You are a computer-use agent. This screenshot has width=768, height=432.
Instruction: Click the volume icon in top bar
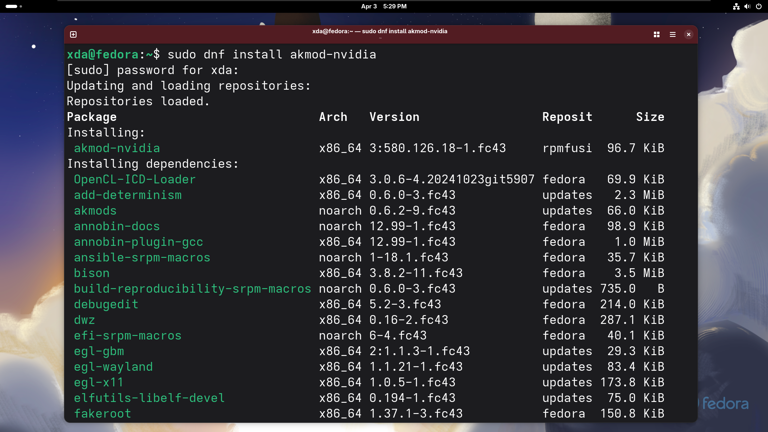(x=747, y=6)
